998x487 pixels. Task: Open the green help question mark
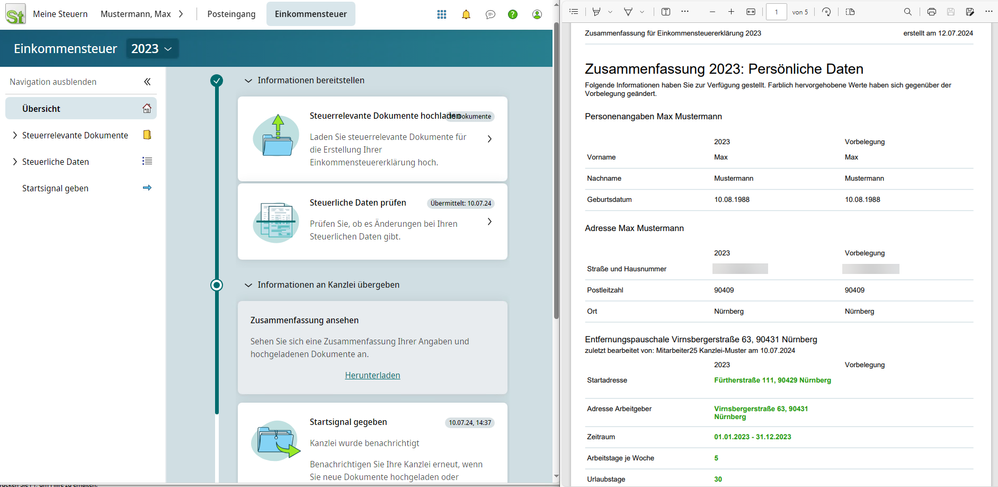[513, 15]
